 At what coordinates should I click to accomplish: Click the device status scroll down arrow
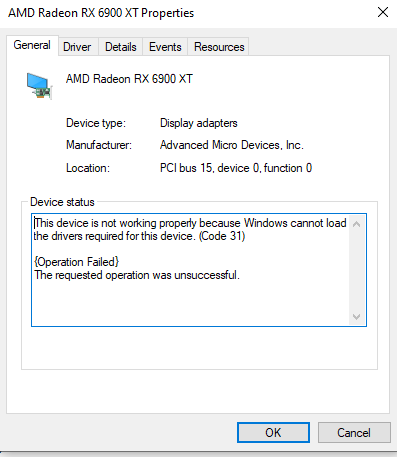click(x=356, y=316)
